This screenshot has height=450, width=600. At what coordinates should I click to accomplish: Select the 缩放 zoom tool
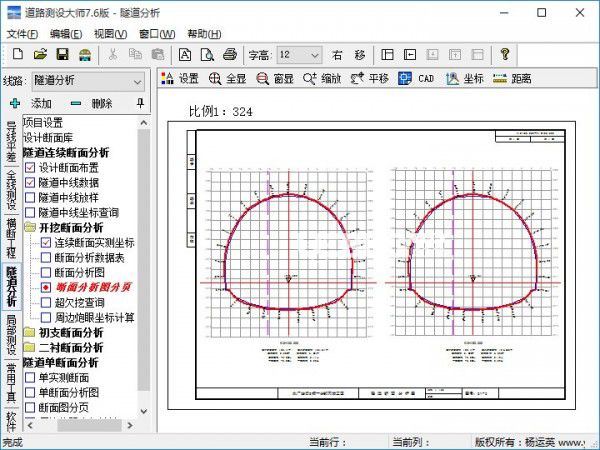322,78
